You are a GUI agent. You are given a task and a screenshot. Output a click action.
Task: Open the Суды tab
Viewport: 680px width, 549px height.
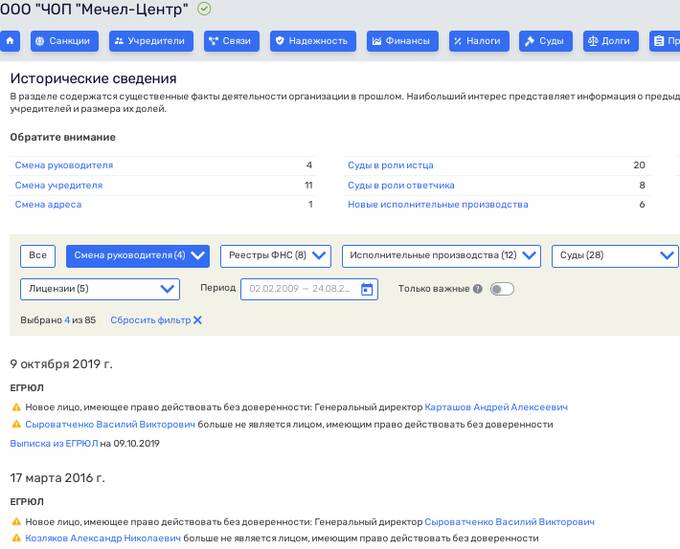pos(546,41)
